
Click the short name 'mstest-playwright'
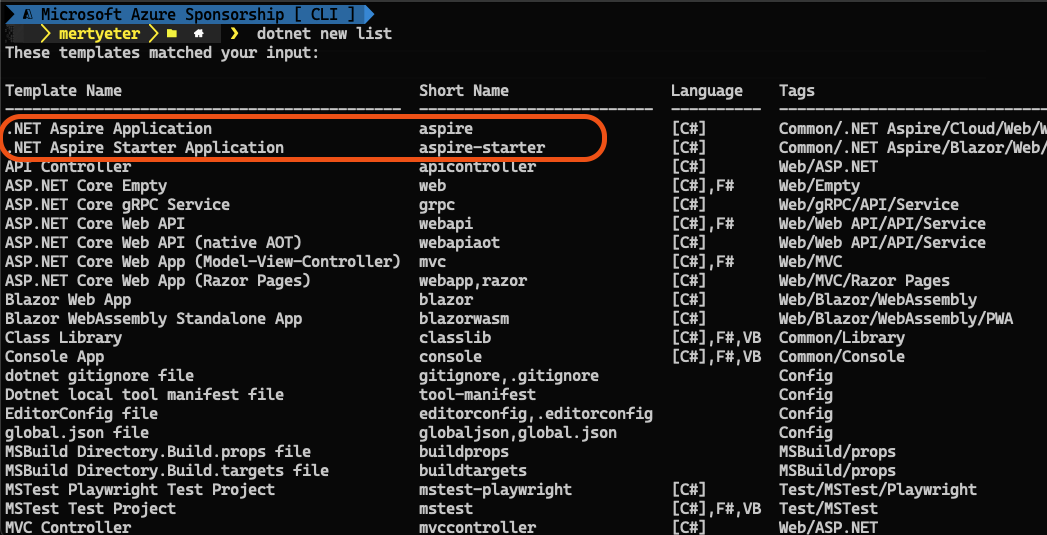[495, 490]
